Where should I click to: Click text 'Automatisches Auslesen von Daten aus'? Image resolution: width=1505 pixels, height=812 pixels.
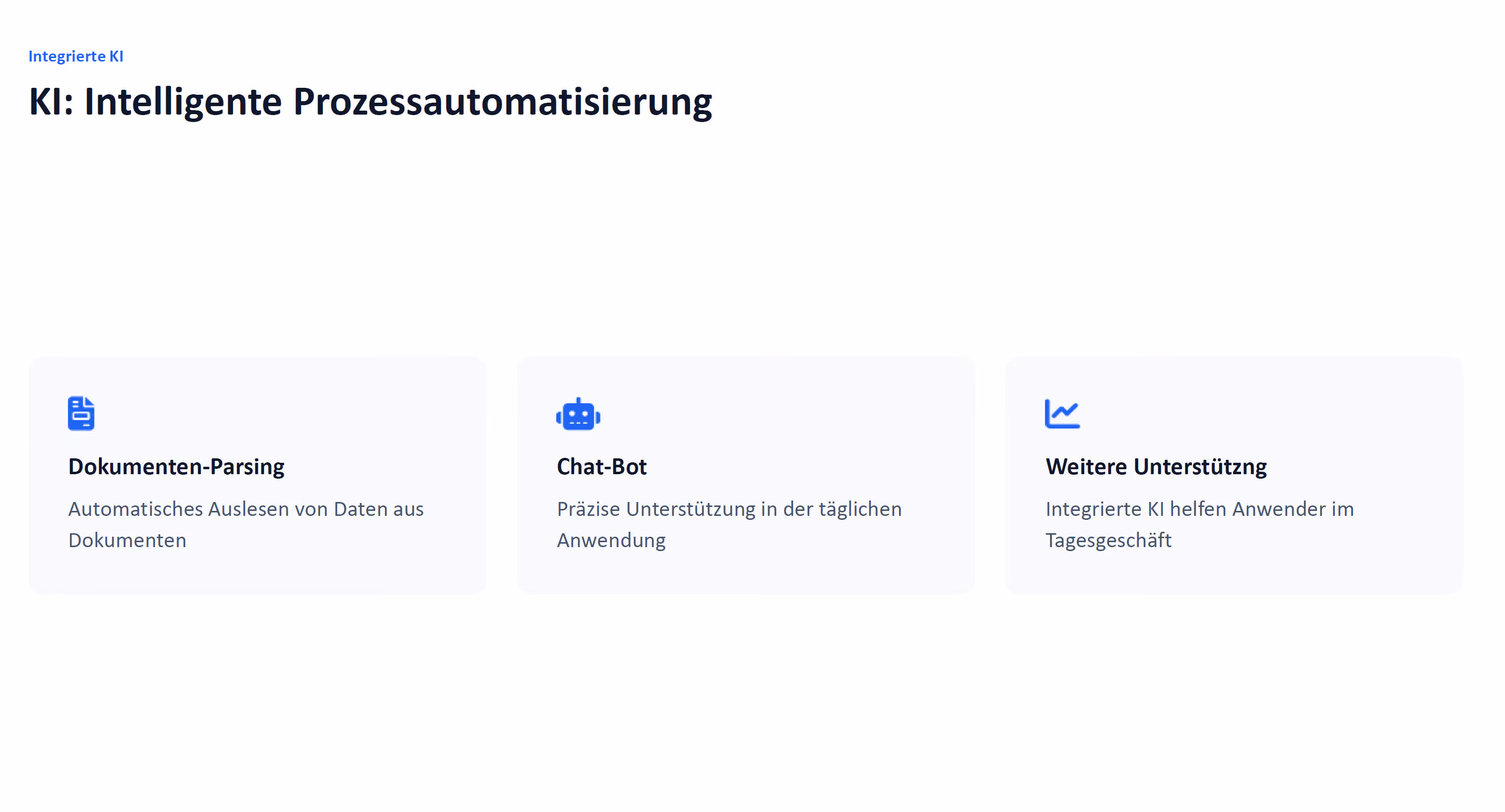click(246, 509)
